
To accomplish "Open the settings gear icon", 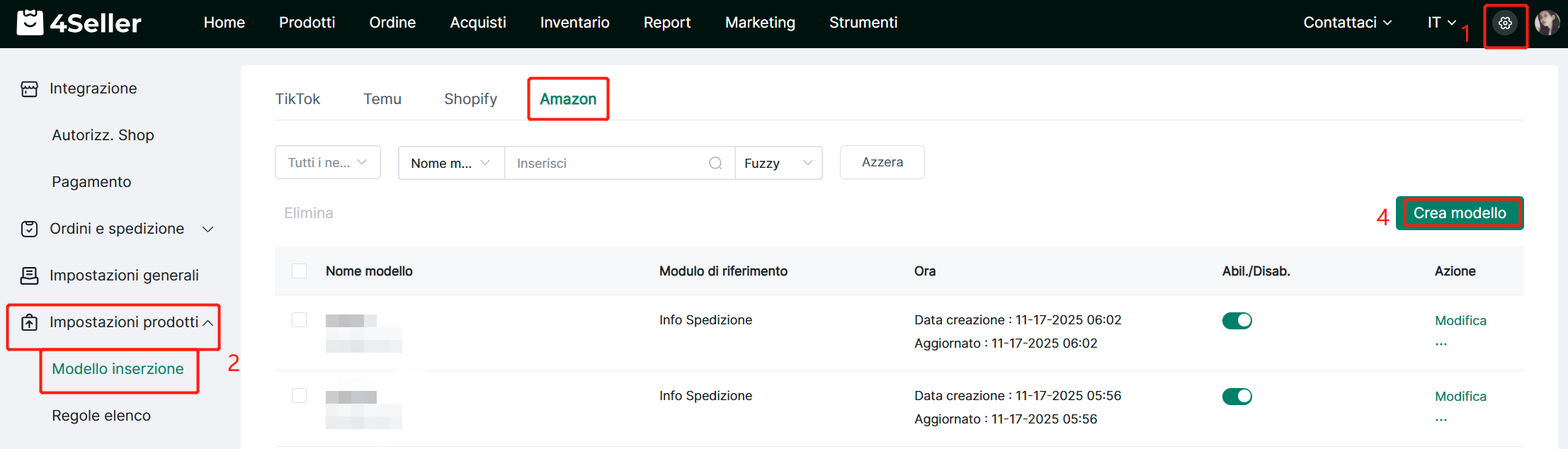I will 1505,23.
